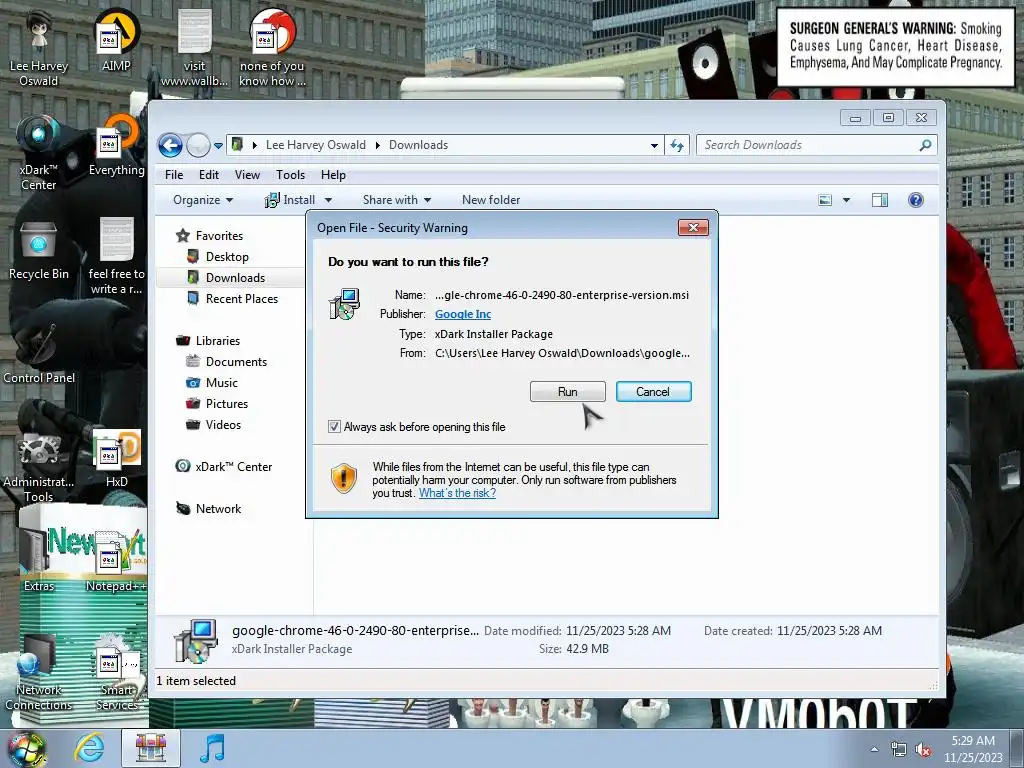Open the AIMP desktop shortcut

tap(116, 40)
